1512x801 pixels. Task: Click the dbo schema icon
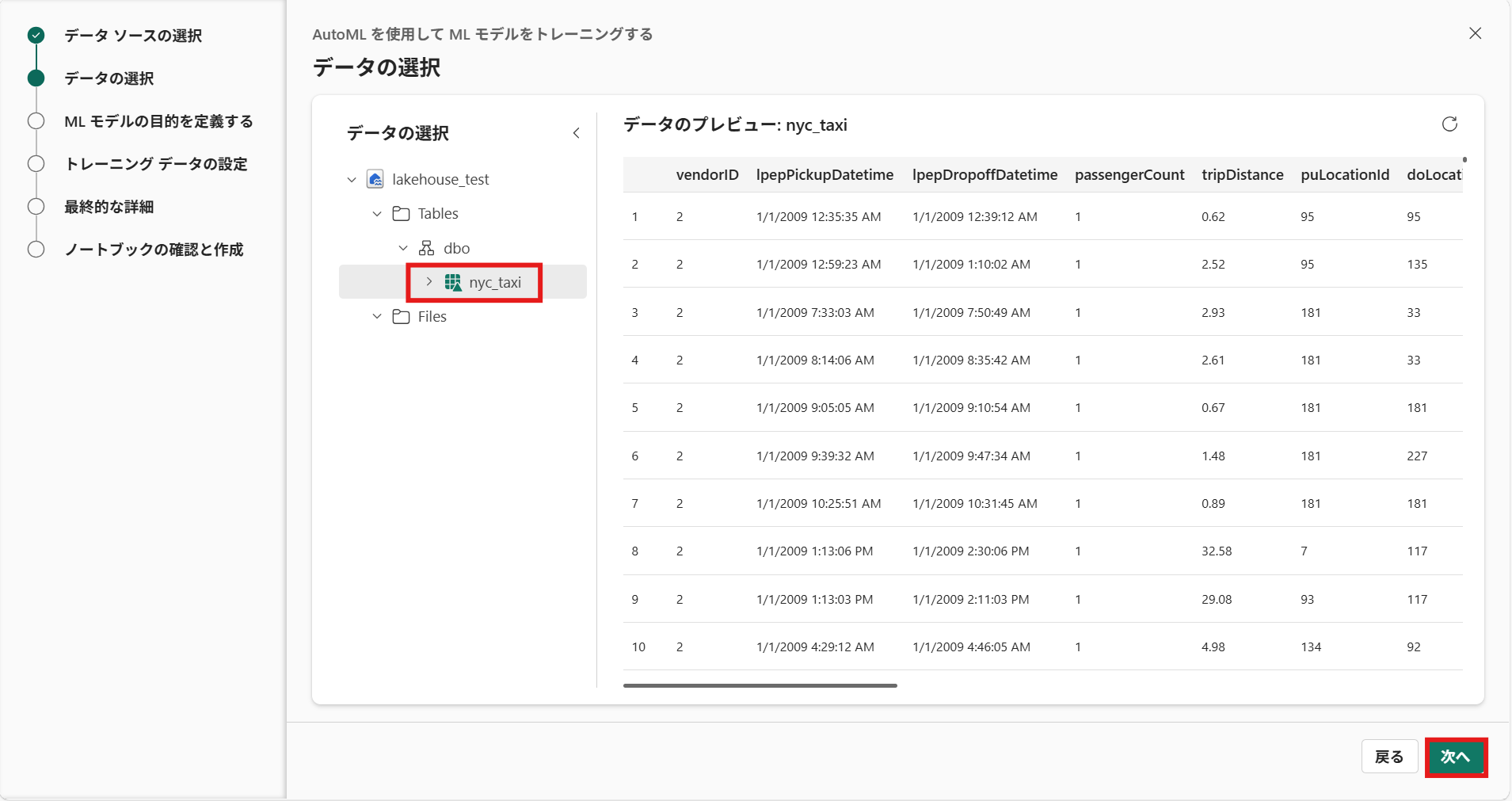click(427, 248)
